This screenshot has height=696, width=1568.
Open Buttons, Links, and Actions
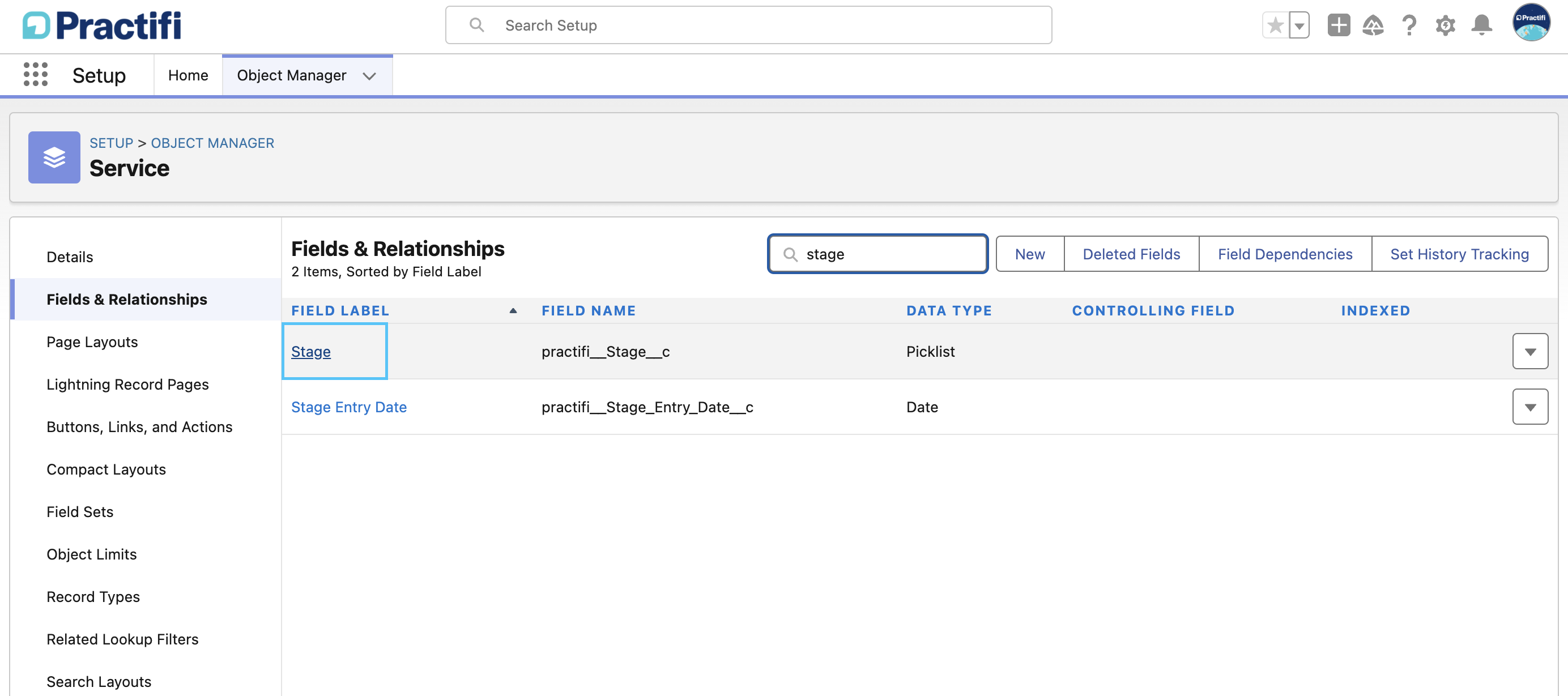[x=139, y=426]
